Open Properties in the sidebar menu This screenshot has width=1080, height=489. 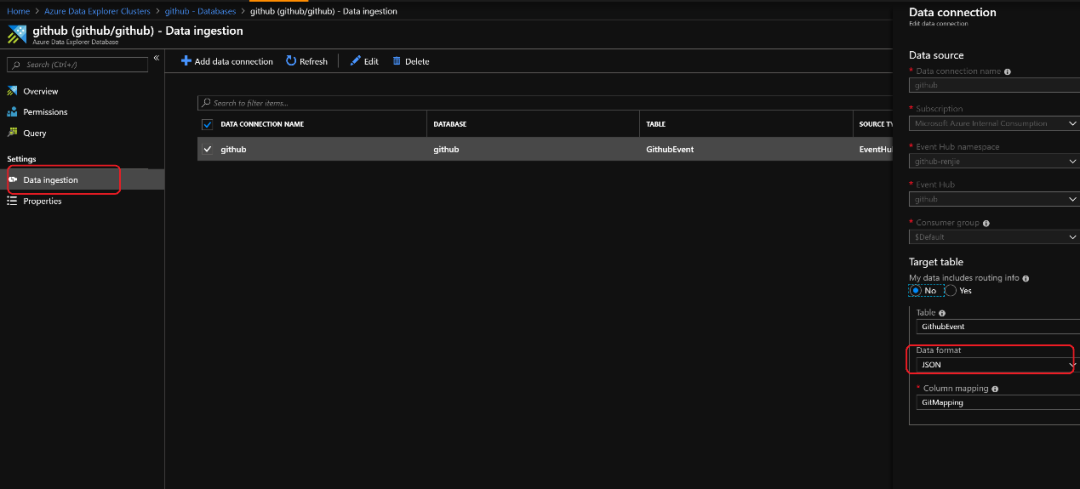pos(42,201)
